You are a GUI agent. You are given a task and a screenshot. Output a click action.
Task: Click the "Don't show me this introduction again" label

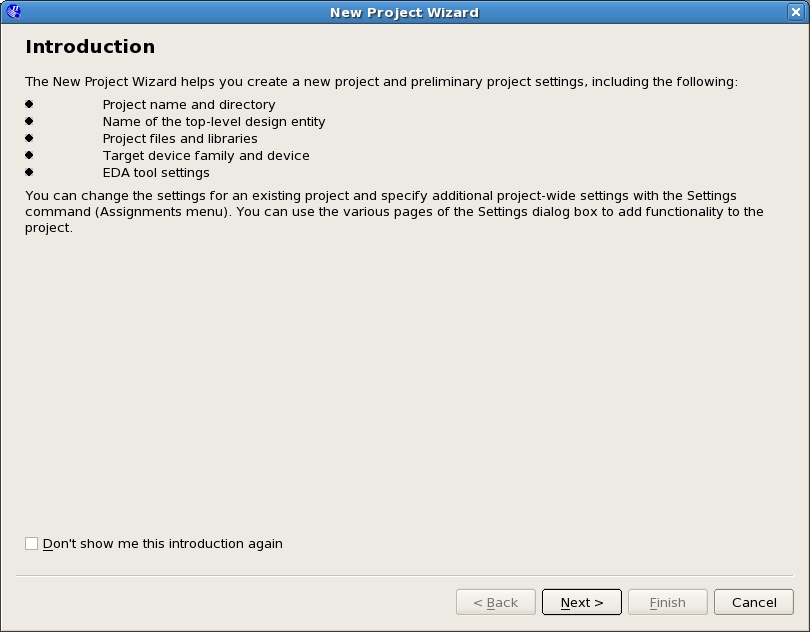(x=163, y=544)
